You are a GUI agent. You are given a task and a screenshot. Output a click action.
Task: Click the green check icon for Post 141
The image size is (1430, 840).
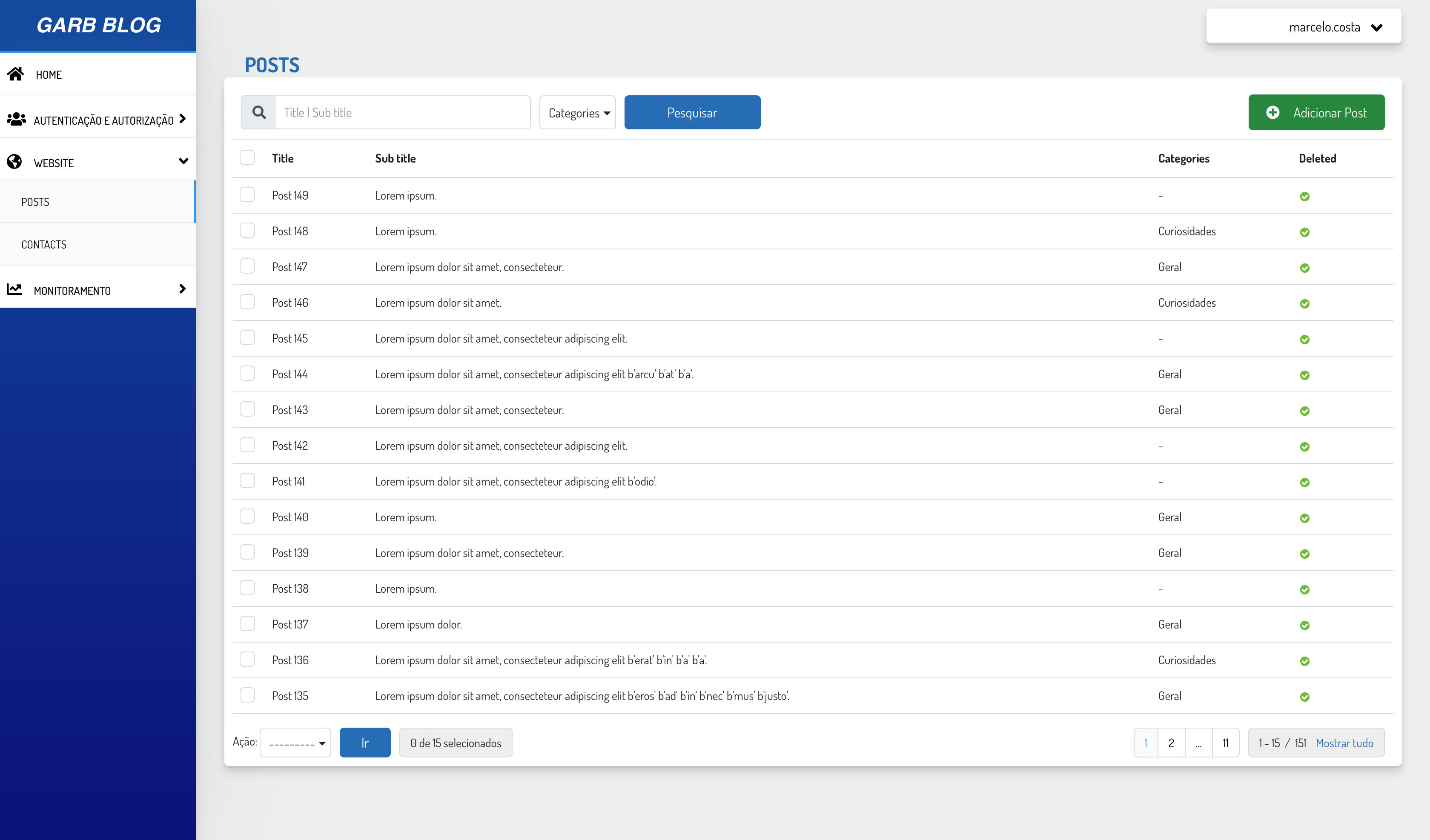tap(1304, 482)
